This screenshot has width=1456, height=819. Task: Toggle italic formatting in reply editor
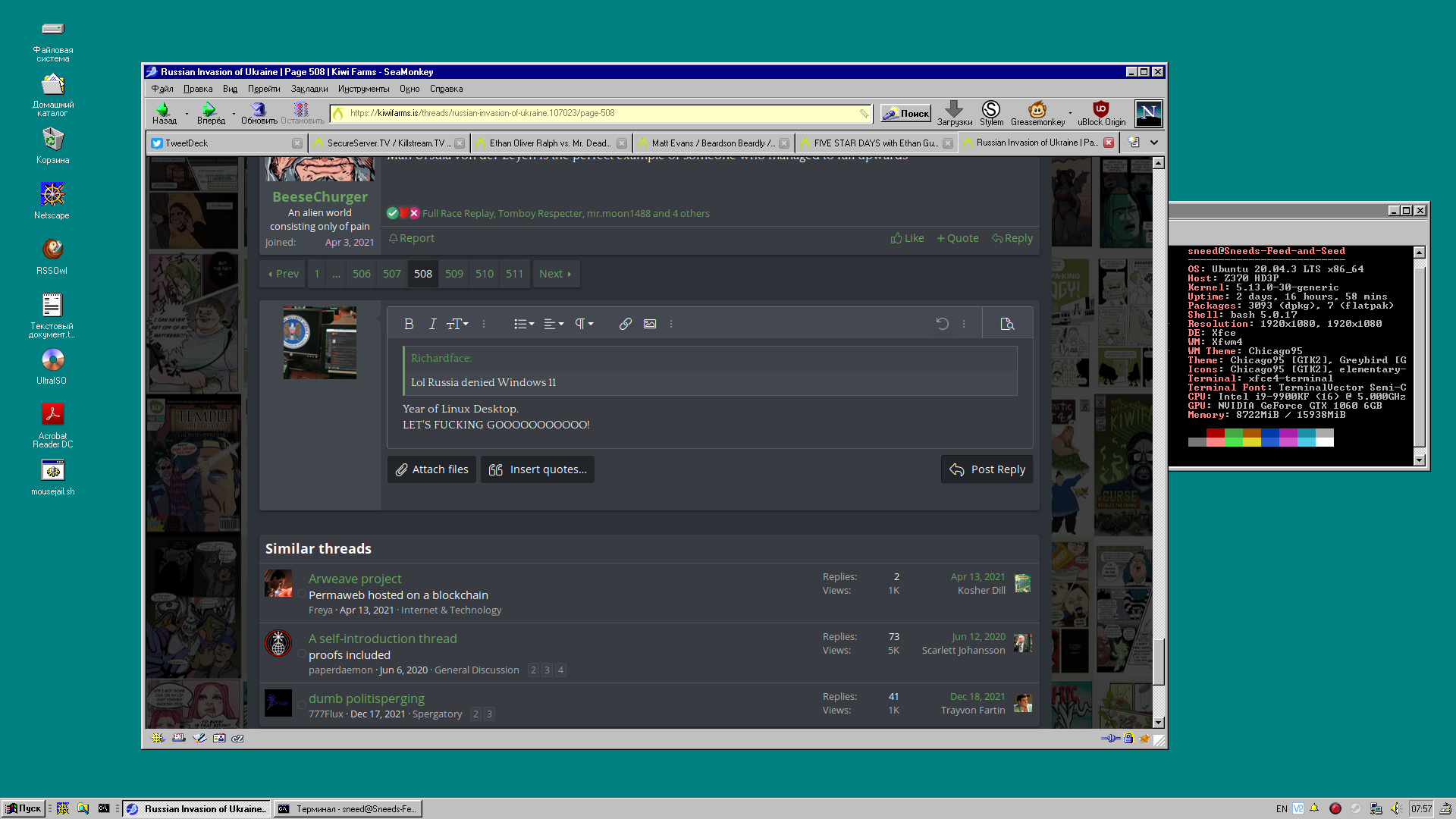point(432,324)
